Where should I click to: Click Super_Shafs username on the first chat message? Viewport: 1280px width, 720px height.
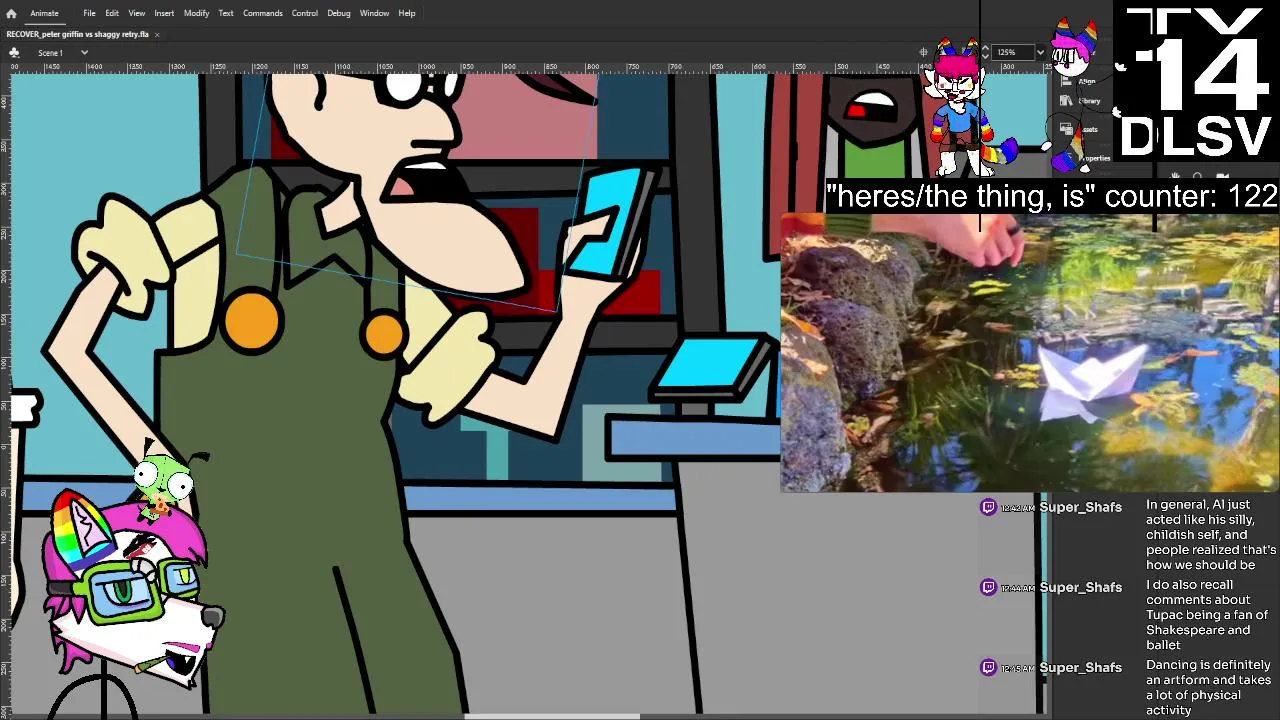(1080, 507)
